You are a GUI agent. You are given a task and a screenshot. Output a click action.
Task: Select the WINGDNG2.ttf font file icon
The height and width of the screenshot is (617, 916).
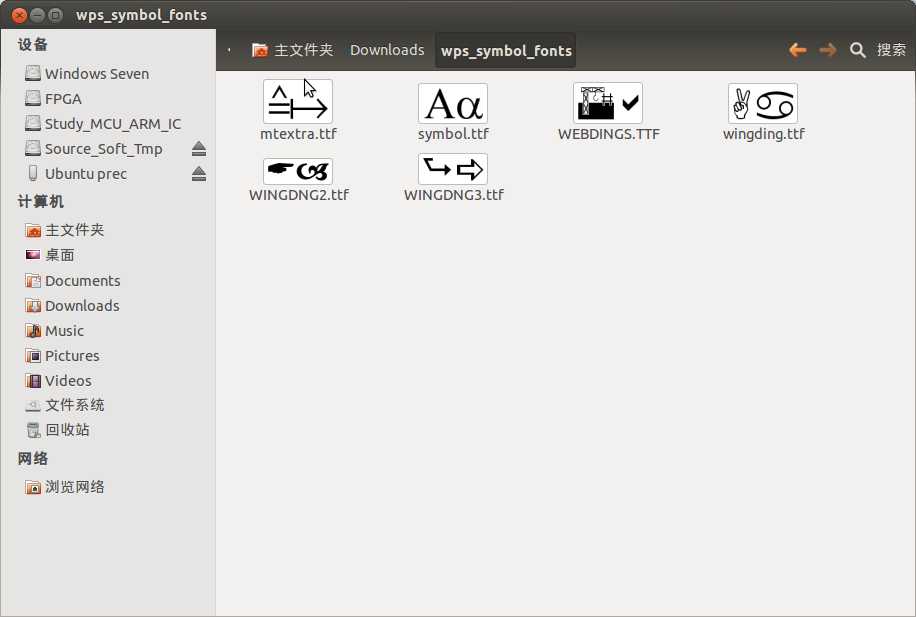[298, 171]
